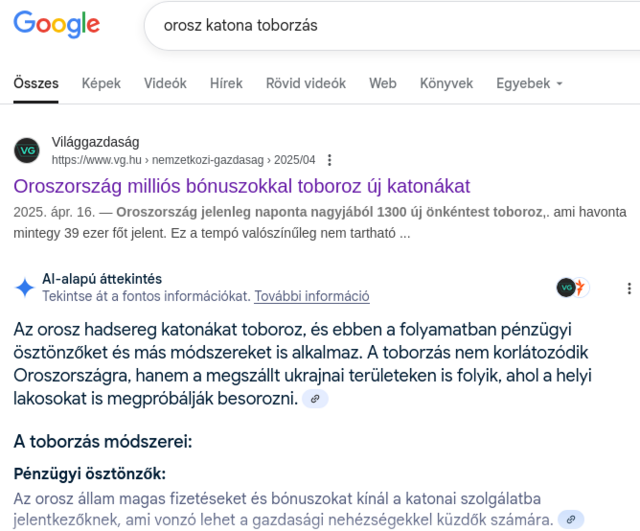This screenshot has width=640, height=531.
Task: Select the Rövid videók tab
Action: [306, 83]
